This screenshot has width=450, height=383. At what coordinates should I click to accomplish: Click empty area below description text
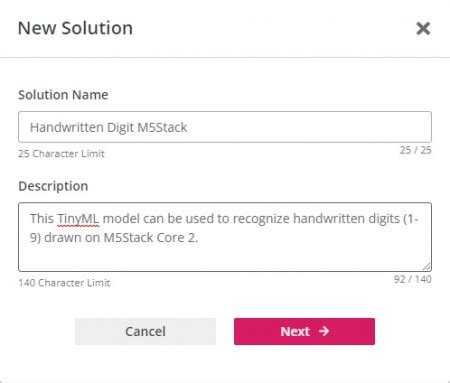pyautogui.click(x=225, y=258)
